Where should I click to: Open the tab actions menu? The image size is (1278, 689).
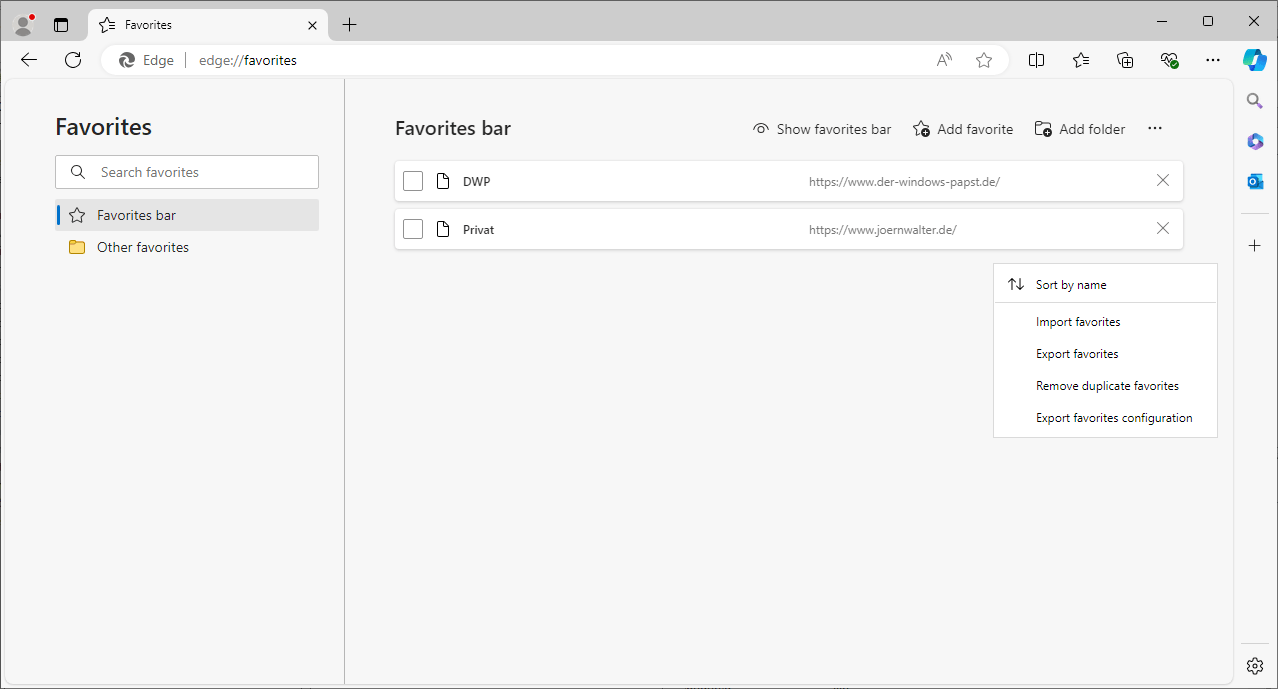tap(61, 25)
